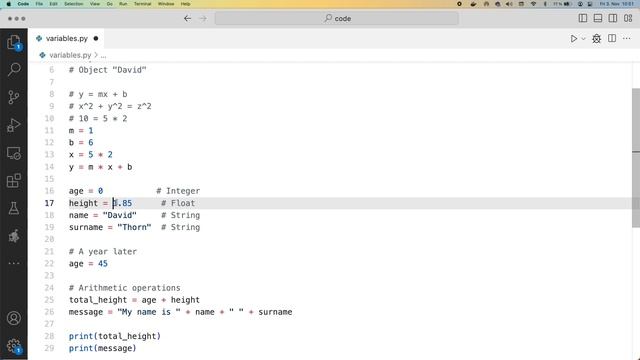
Task: Click the 'y = m * x + b' line
Action: tap(100, 167)
